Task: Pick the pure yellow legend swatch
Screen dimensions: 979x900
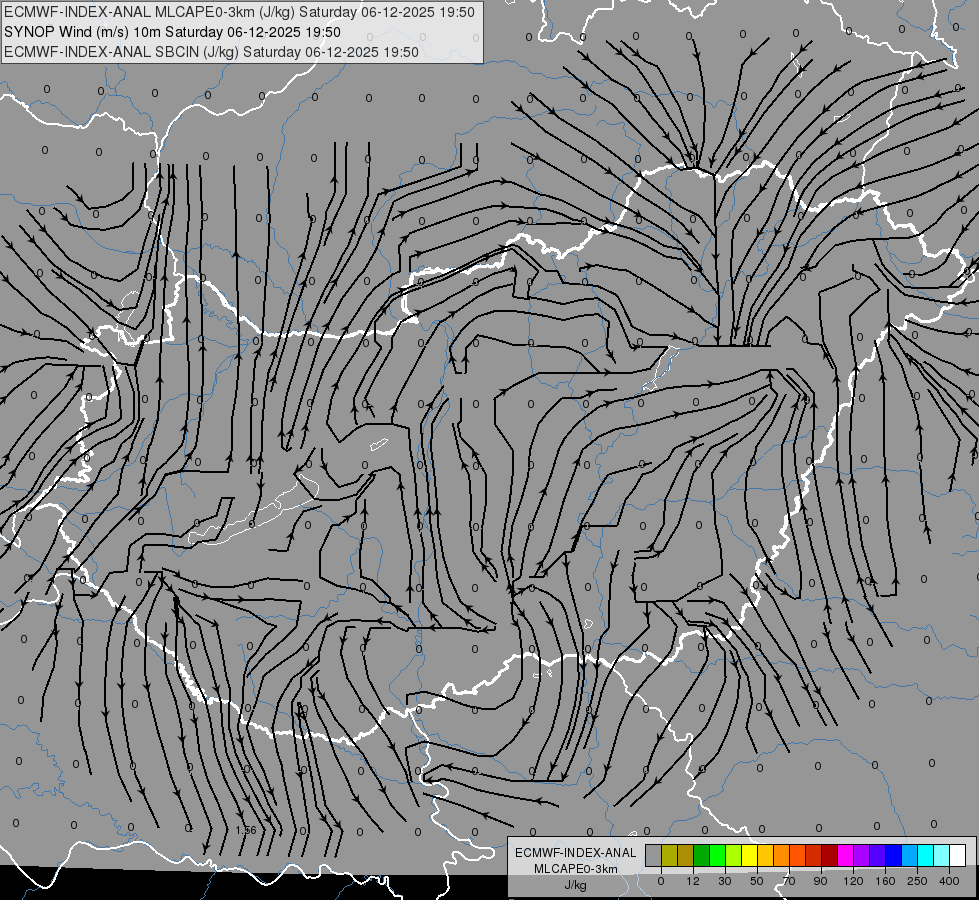Action: click(x=750, y=855)
